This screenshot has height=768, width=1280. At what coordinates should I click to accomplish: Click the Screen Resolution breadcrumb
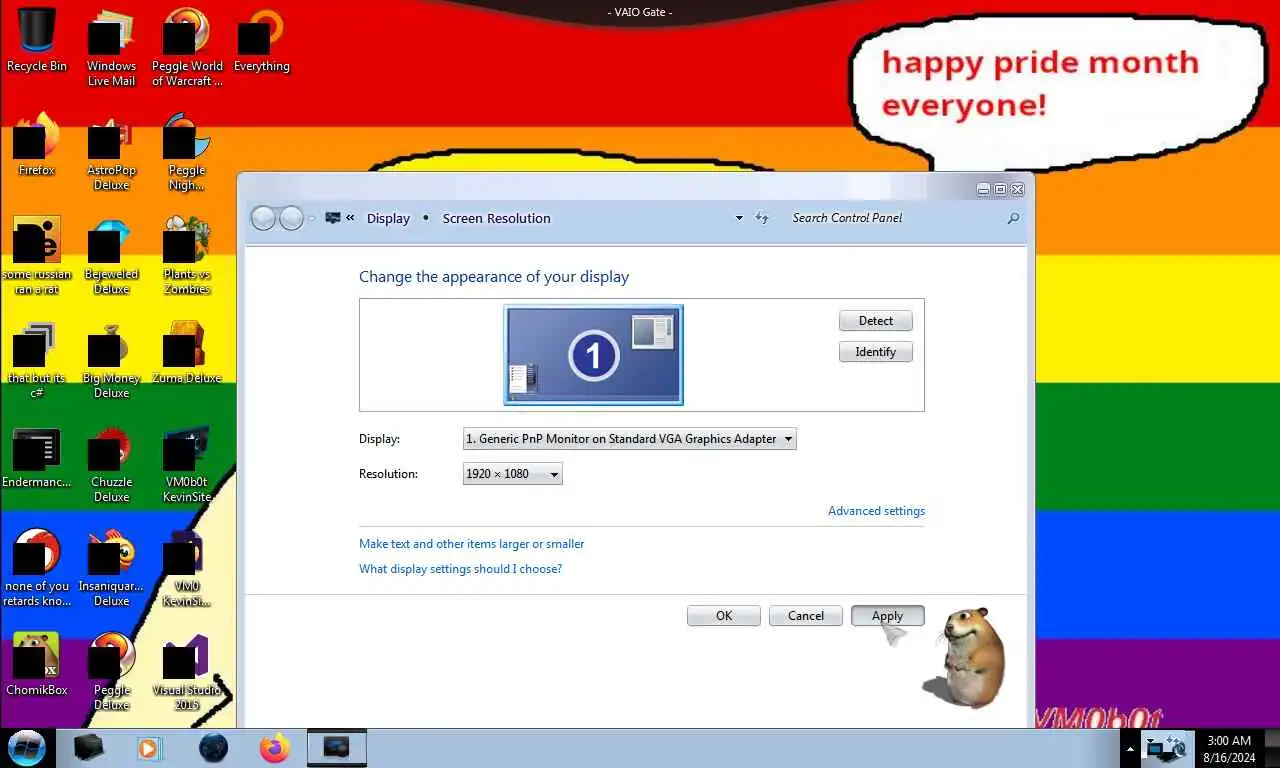(x=497, y=218)
